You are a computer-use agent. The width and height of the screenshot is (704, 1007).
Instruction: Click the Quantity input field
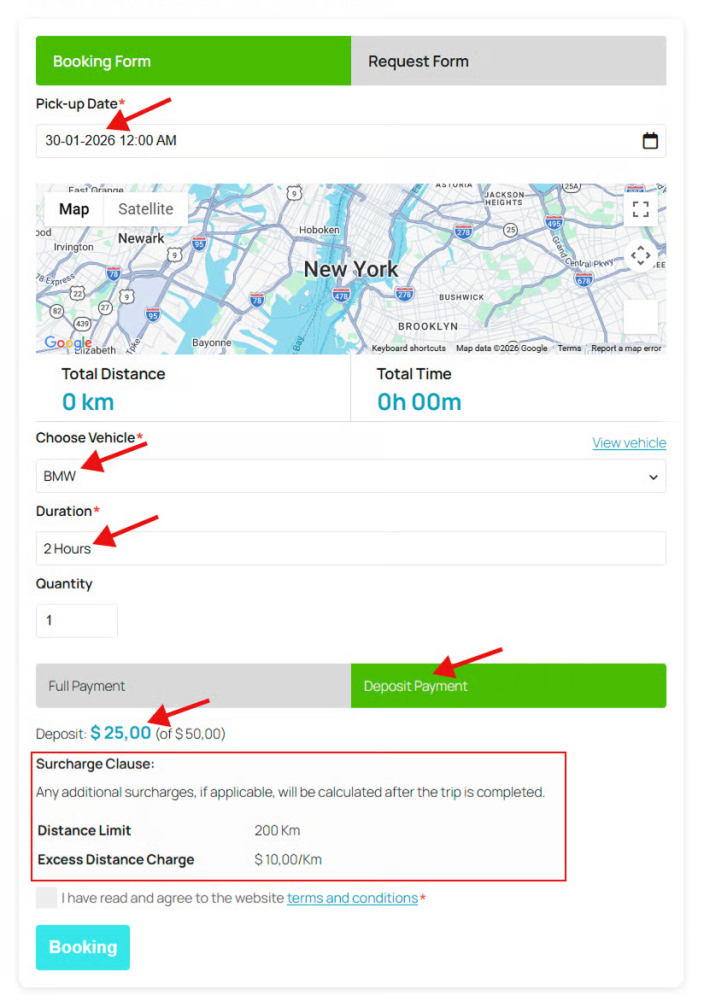click(76, 620)
